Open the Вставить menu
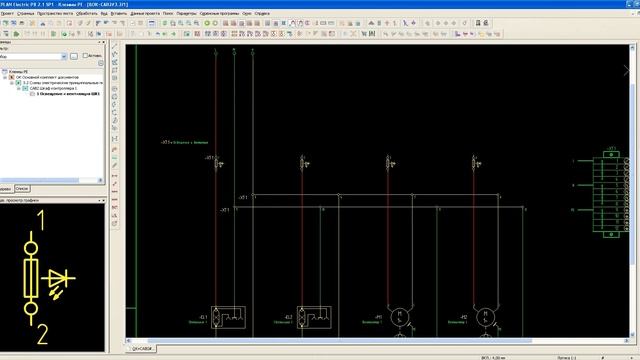The image size is (640, 360). point(119,13)
